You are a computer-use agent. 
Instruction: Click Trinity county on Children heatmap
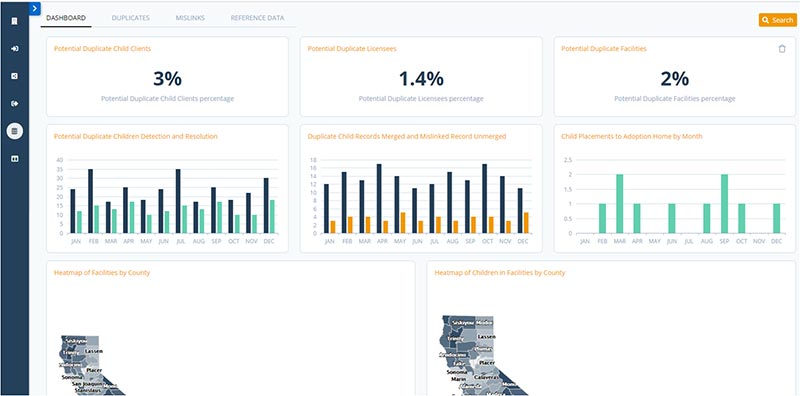(455, 338)
